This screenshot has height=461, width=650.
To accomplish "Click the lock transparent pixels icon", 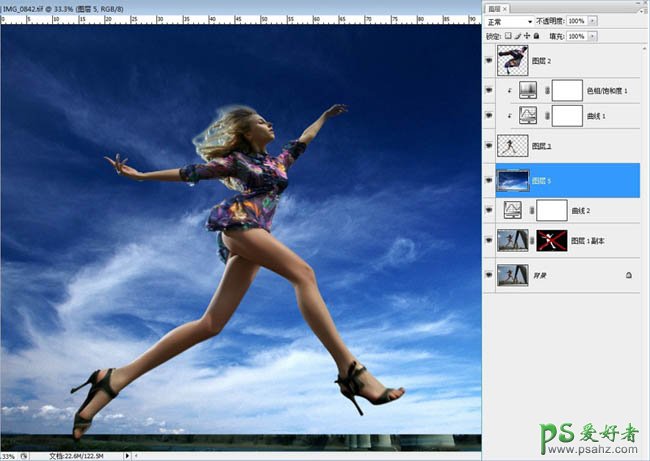I will click(x=509, y=36).
